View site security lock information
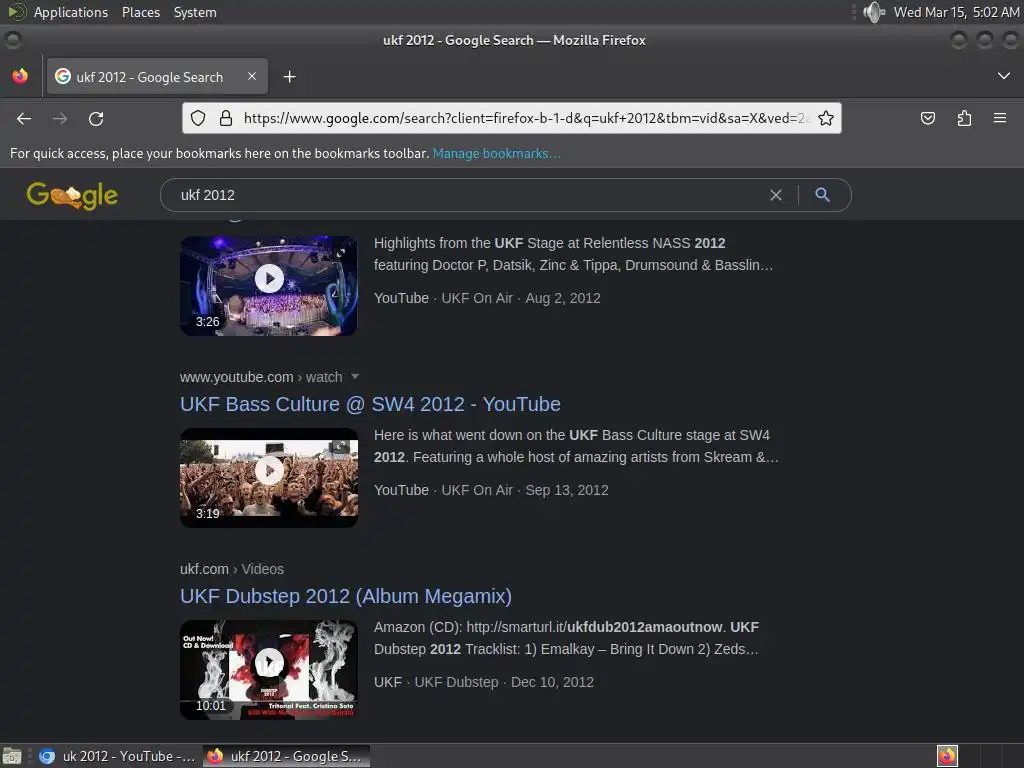The image size is (1024, 768). tap(226, 118)
